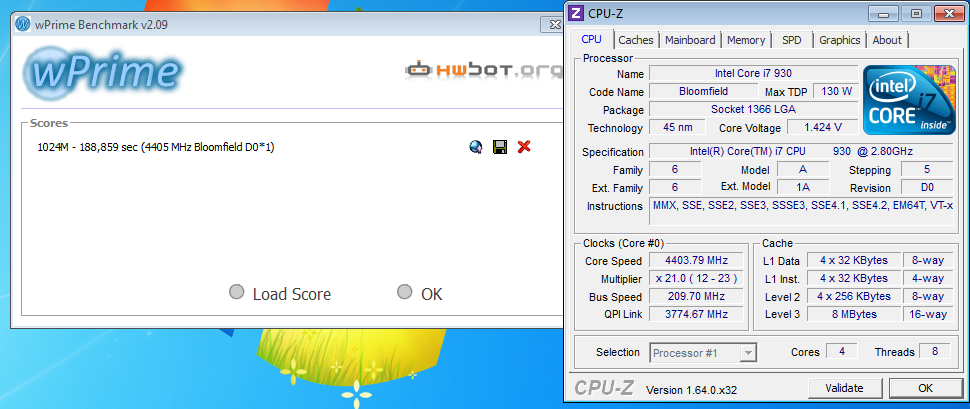The width and height of the screenshot is (970, 409).
Task: Open the About tab
Action: [887, 40]
